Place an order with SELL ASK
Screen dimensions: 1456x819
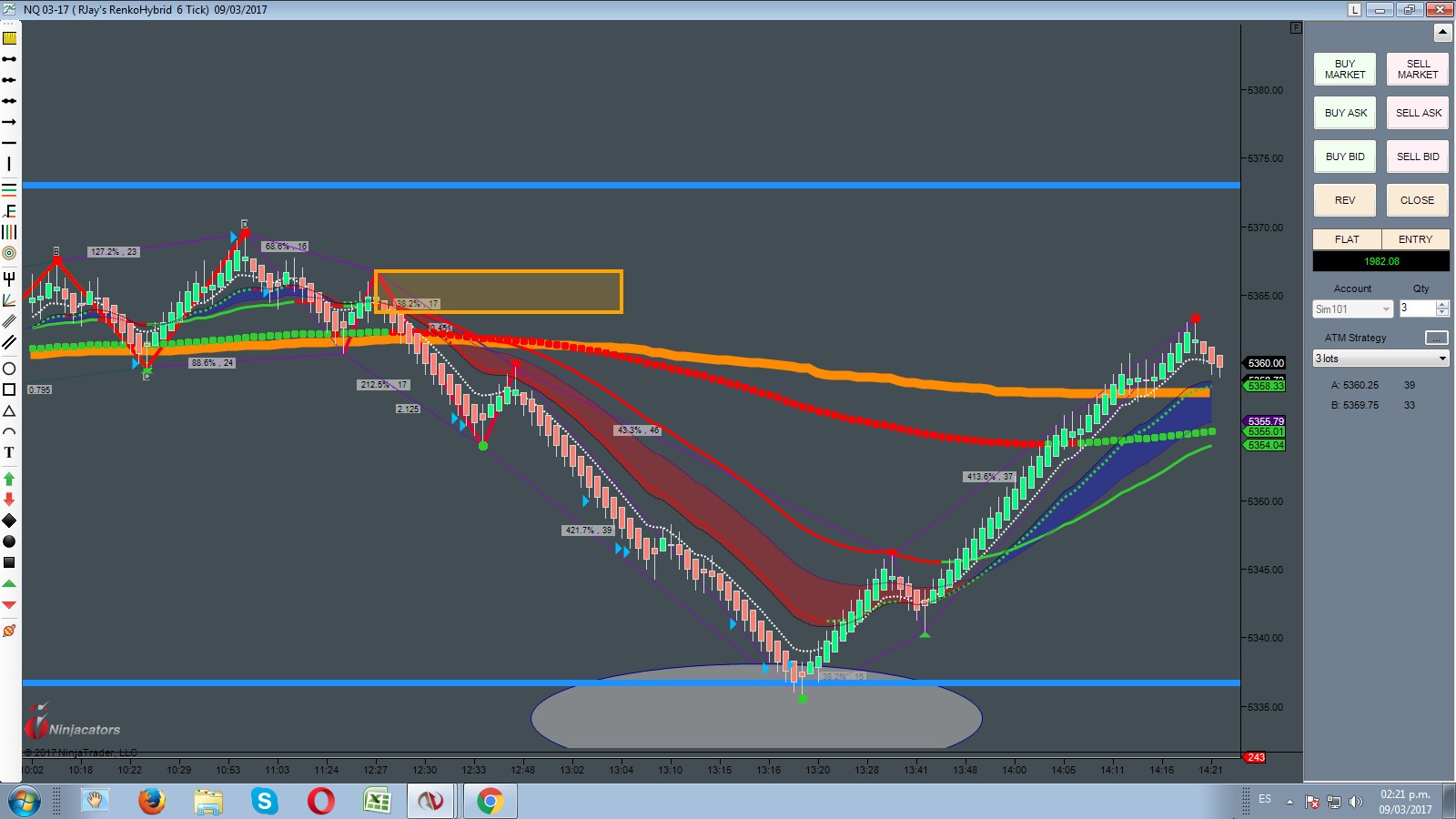[x=1418, y=113]
